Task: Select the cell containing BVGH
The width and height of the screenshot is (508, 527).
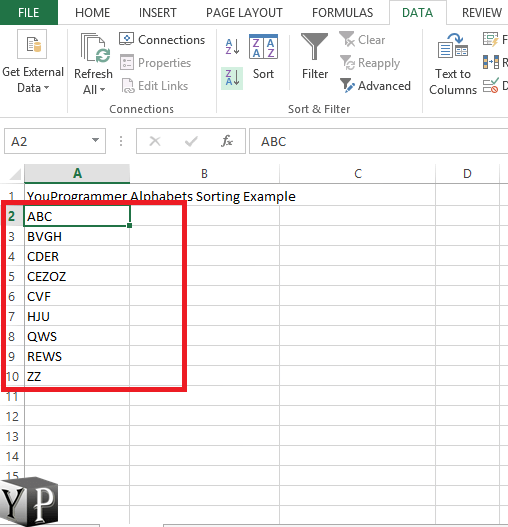Action: click(x=77, y=236)
